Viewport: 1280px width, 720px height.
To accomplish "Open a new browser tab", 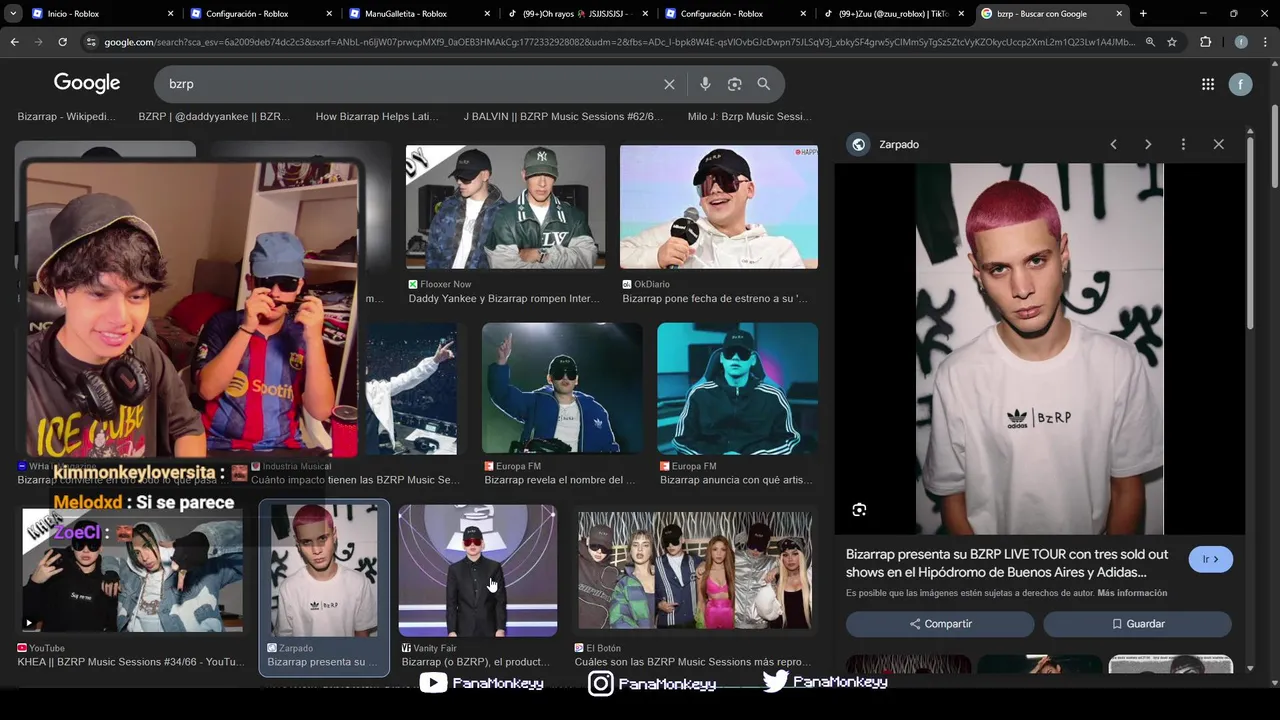I will point(1143,14).
